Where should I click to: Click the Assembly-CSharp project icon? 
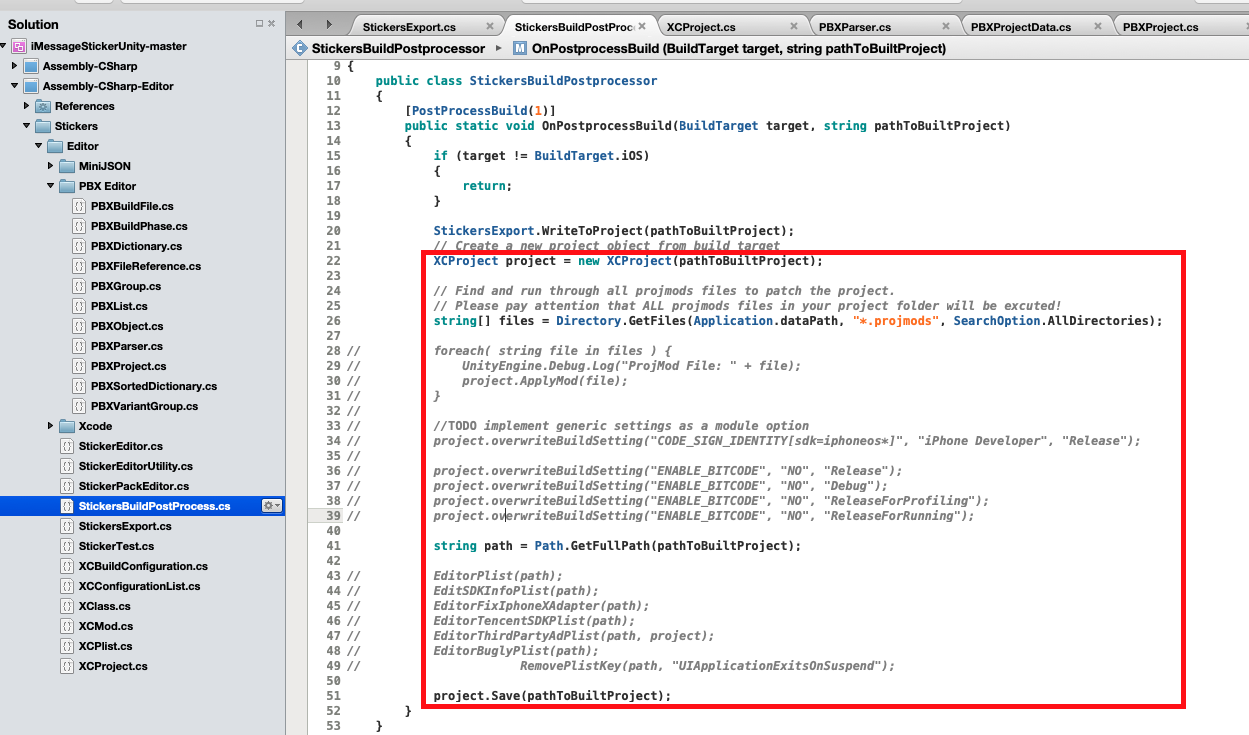31,66
